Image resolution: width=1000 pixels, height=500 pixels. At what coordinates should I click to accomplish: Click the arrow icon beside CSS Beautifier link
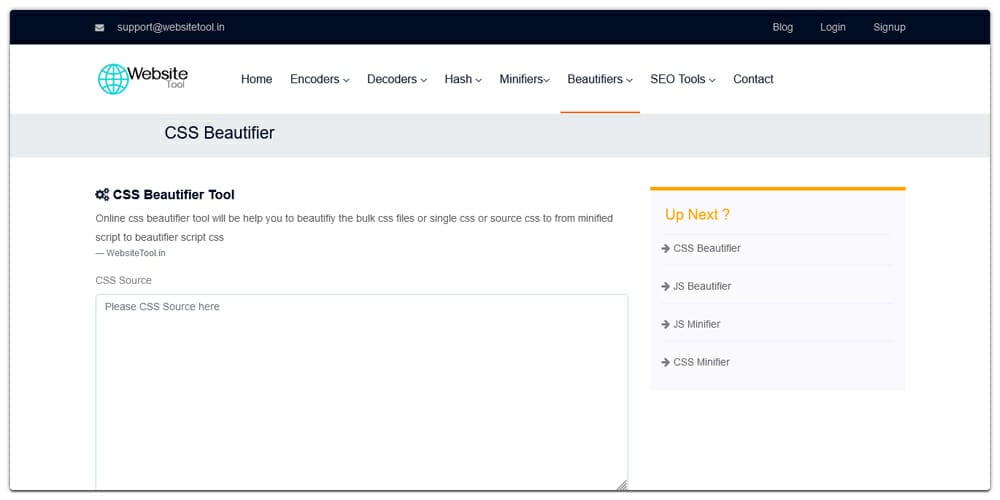[666, 248]
